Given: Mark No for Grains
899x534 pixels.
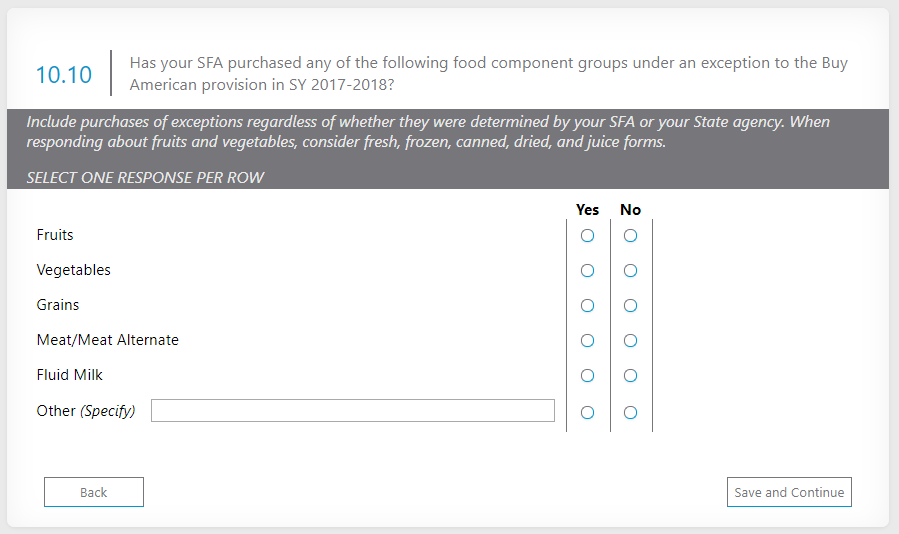Looking at the screenshot, I should pos(630,306).
